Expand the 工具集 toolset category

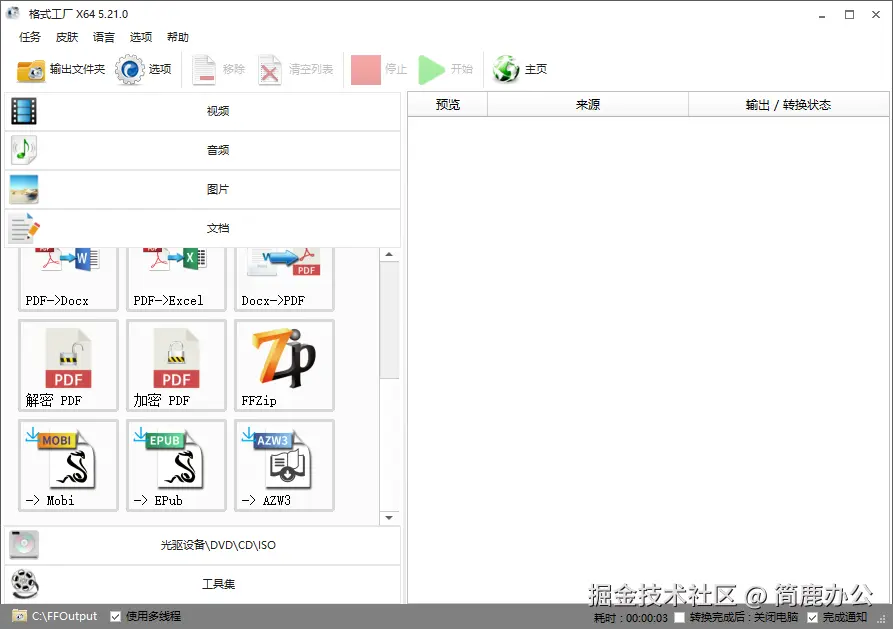(203, 584)
